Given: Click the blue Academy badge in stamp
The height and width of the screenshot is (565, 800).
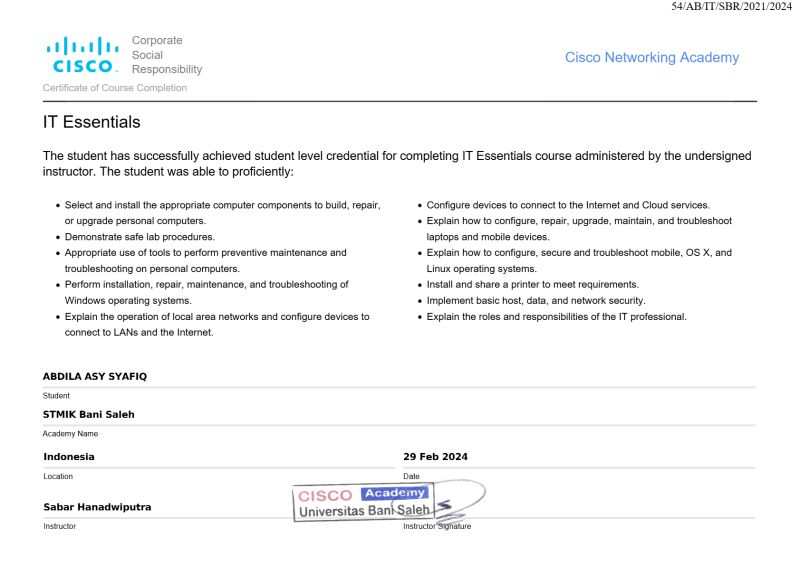Looking at the screenshot, I should [x=394, y=493].
